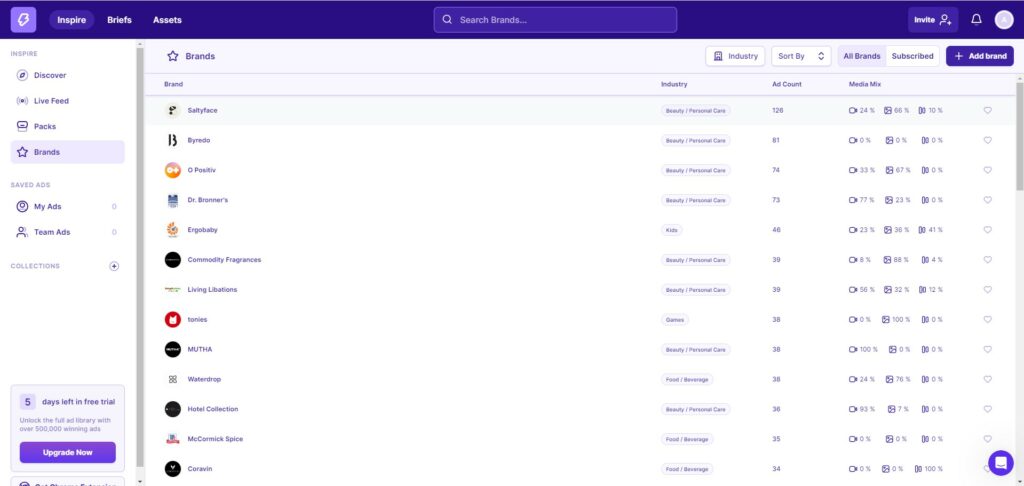Click the Upgrade Now button
Screen dimensions: 1024x486
(x=67, y=452)
